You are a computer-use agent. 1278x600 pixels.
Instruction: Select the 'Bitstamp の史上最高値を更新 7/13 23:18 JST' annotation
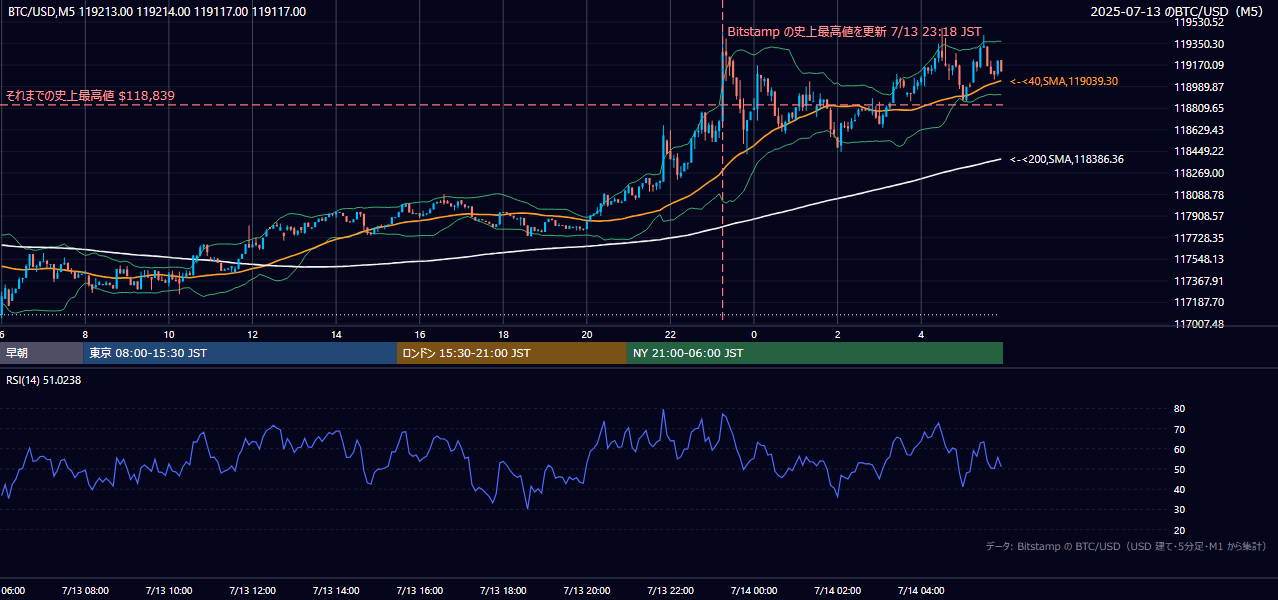tap(854, 31)
